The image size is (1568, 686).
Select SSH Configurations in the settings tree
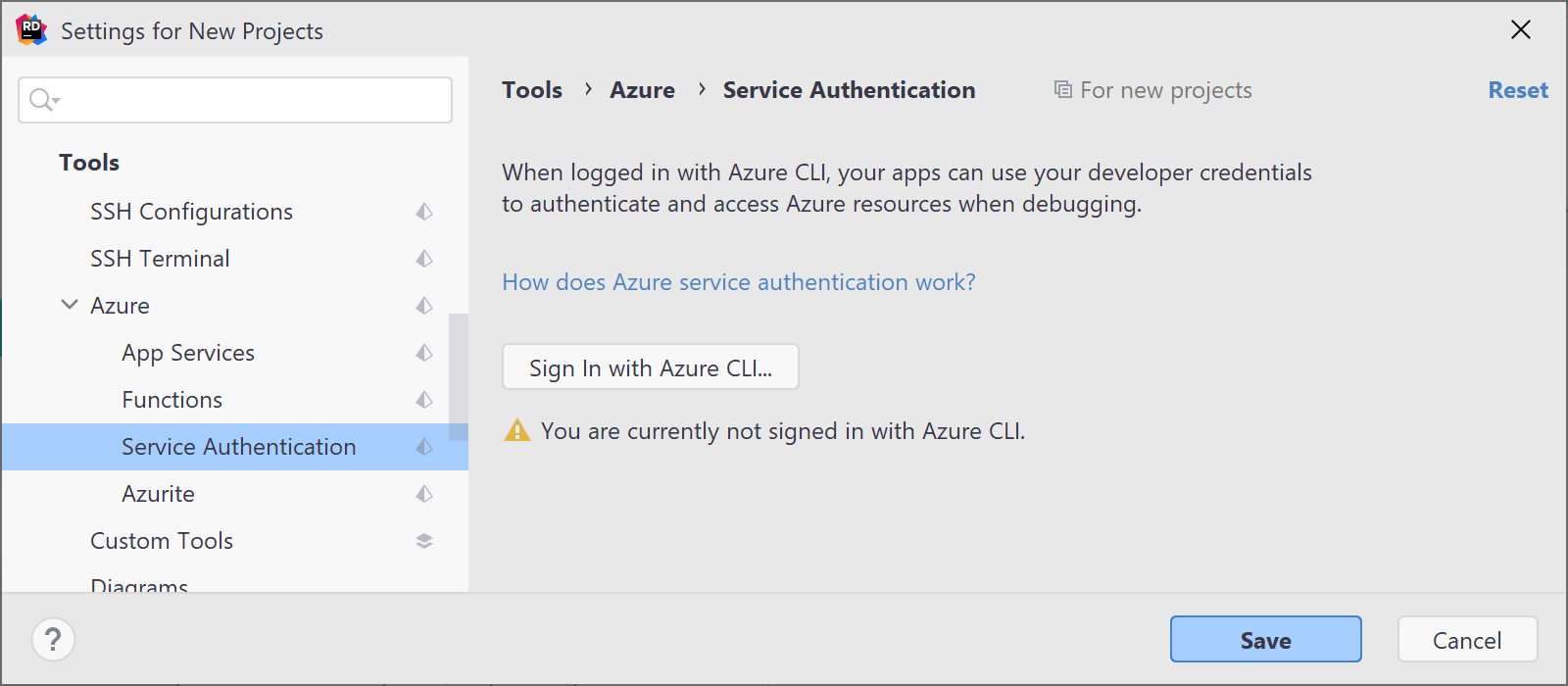(191, 211)
